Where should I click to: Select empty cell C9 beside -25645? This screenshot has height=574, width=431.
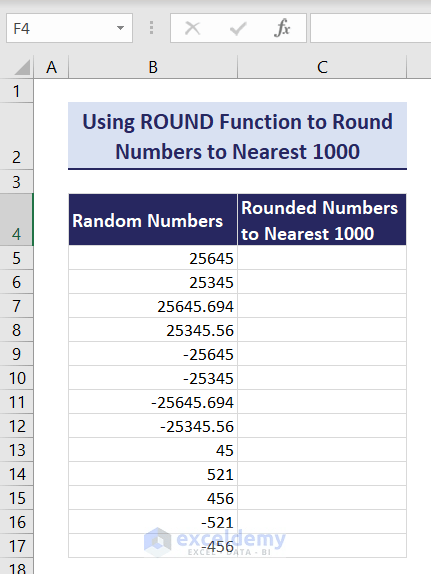322,354
